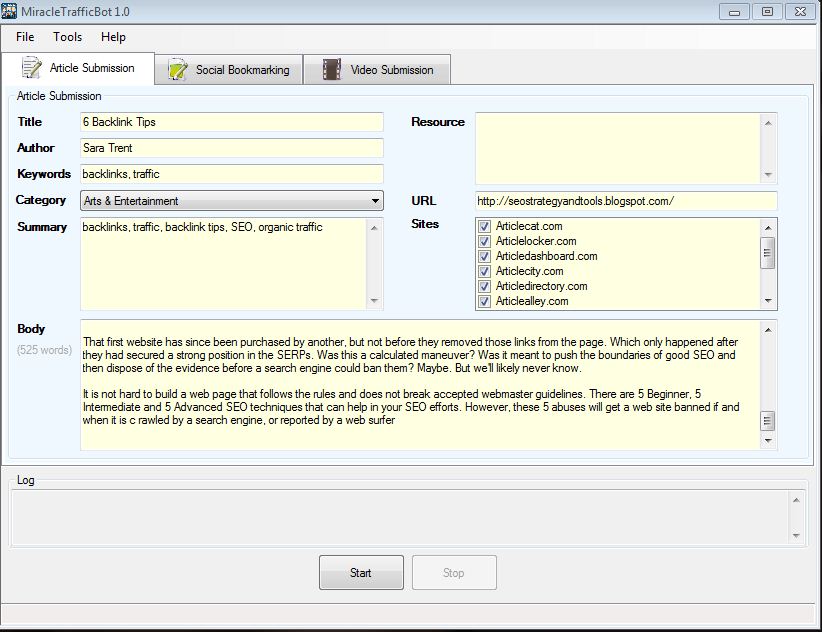Close the MiracleTrafficBot window

pos(800,12)
